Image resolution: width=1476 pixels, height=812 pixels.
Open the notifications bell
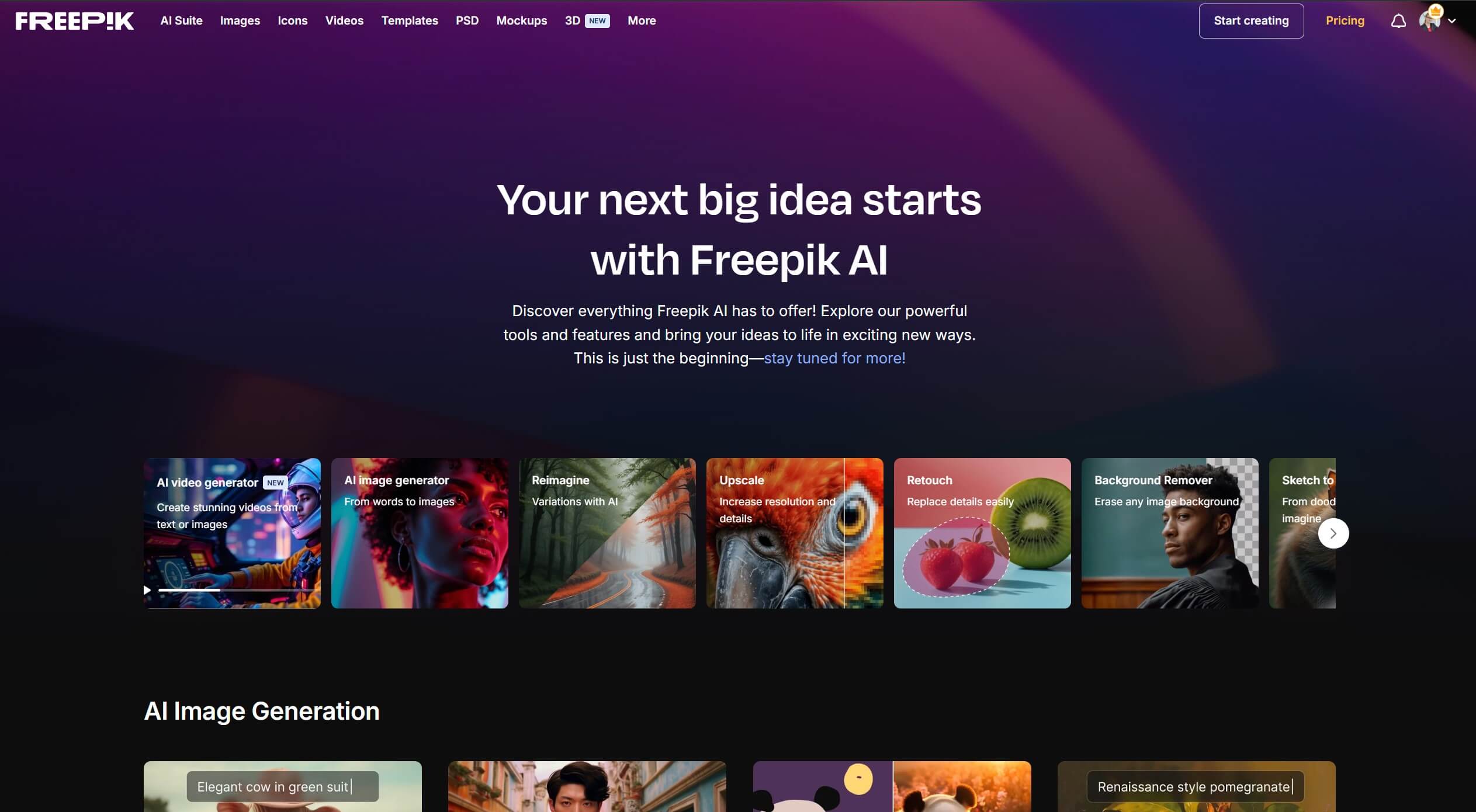[x=1398, y=22]
